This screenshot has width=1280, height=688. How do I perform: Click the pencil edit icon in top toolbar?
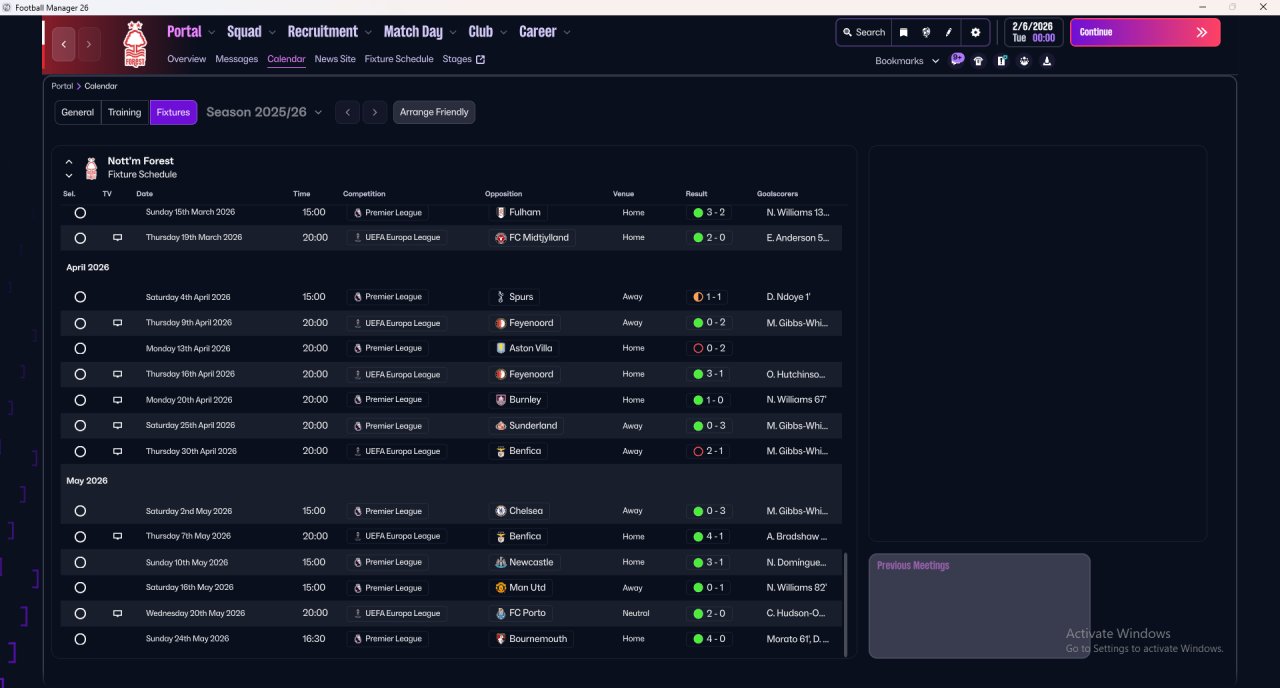pos(949,32)
